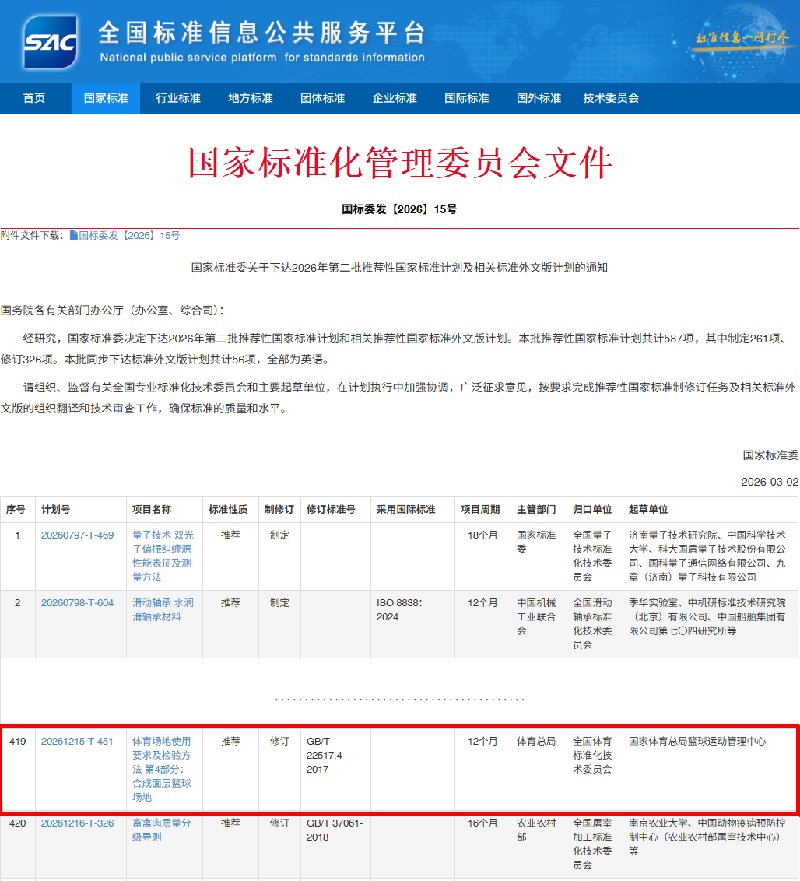Screen dimensions: 800x881
Task: Switch to the 地方标准 navigation tab
Action: tap(250, 98)
